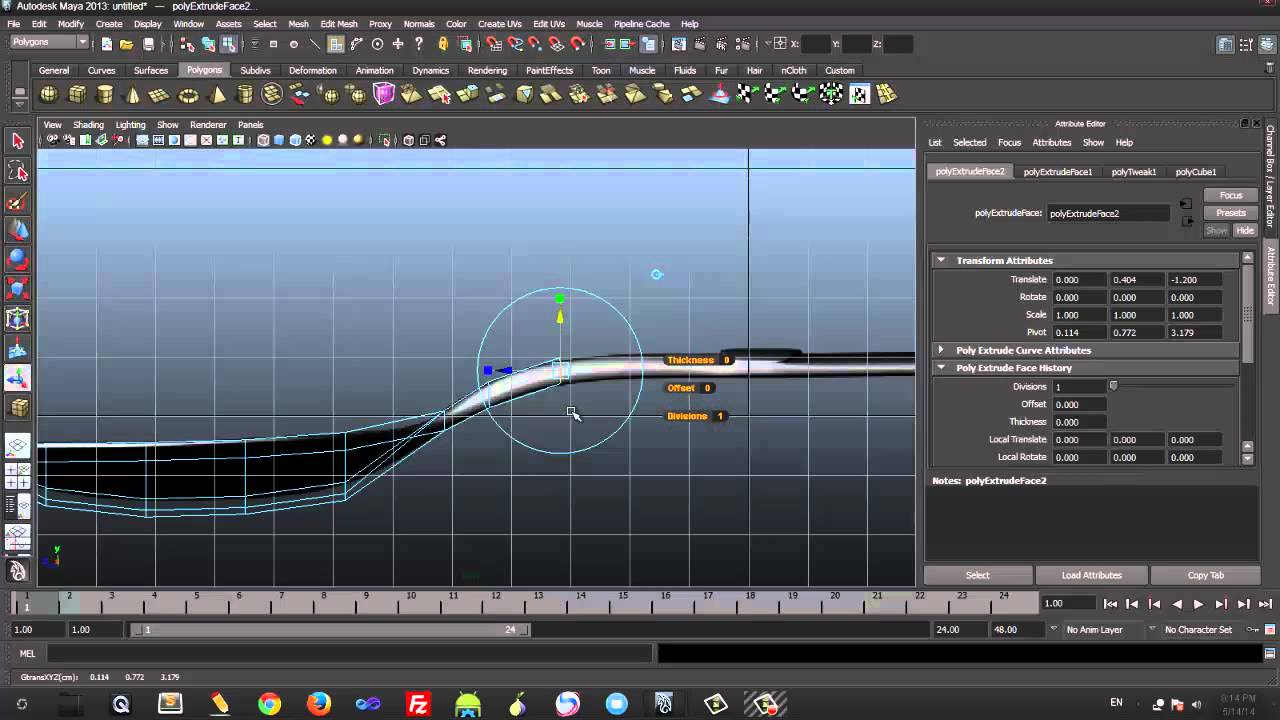
Task: Click the polygon Sphere shelf icon
Action: point(48,95)
